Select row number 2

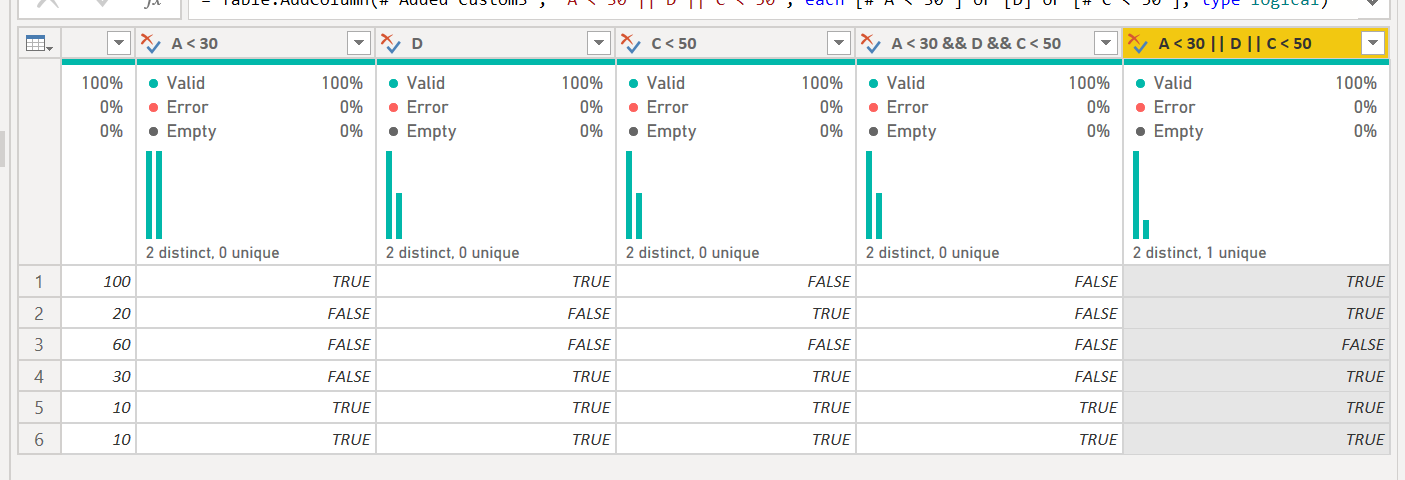click(39, 313)
